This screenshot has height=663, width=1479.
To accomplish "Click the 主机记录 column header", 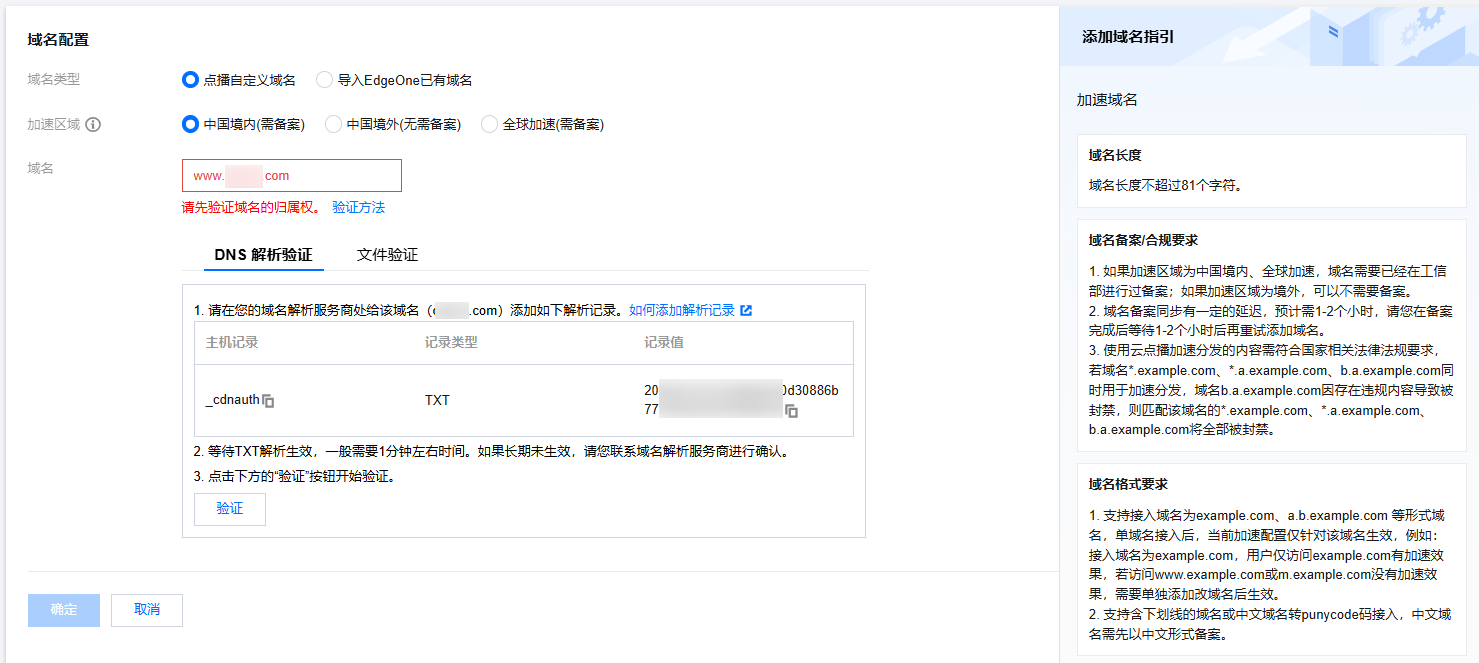I will point(232,342).
